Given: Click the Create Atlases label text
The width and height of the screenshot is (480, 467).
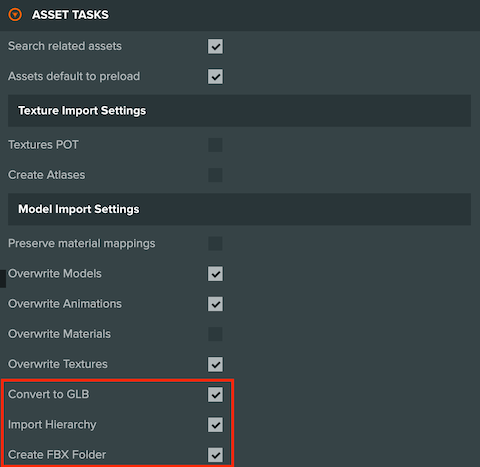Looking at the screenshot, I should coord(46,175).
